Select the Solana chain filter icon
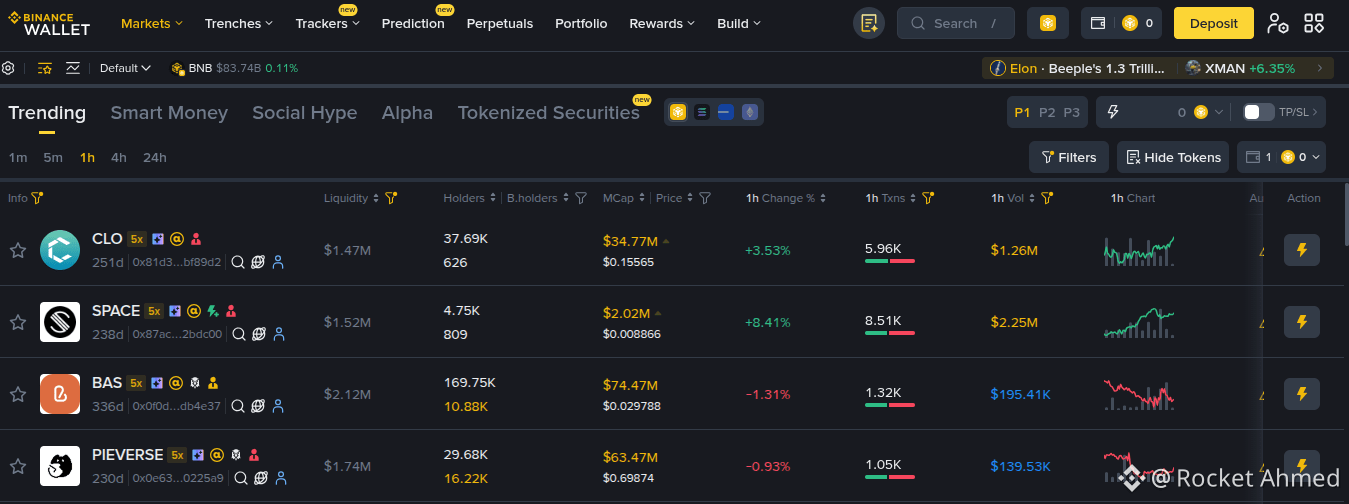 [702, 112]
